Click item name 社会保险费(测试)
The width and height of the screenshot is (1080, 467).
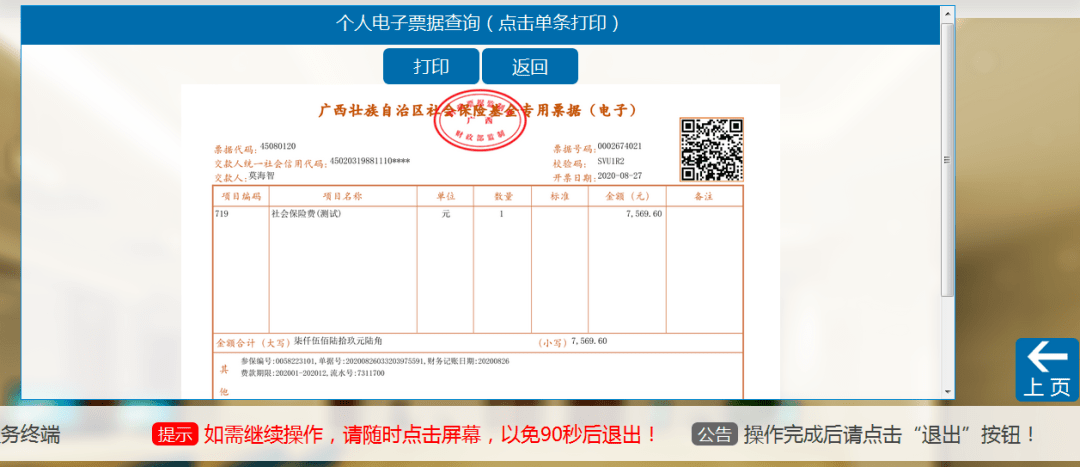[x=307, y=214]
